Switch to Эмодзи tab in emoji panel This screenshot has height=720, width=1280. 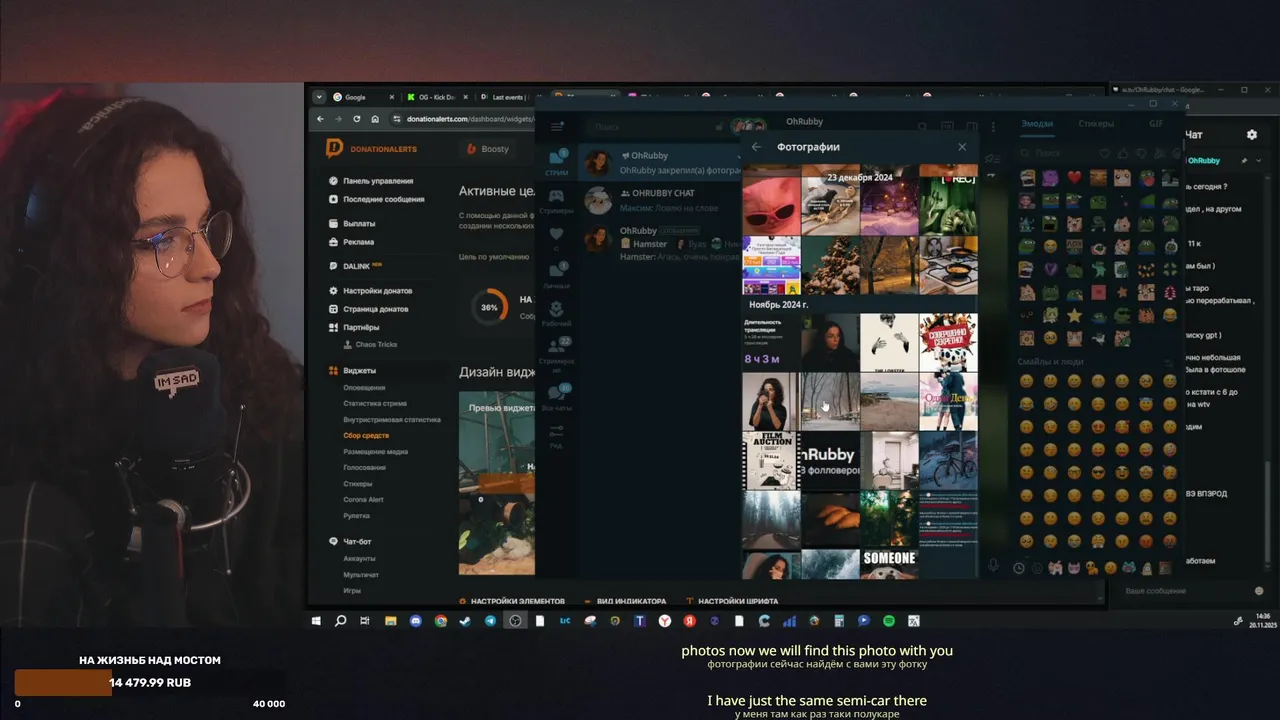tap(1037, 124)
